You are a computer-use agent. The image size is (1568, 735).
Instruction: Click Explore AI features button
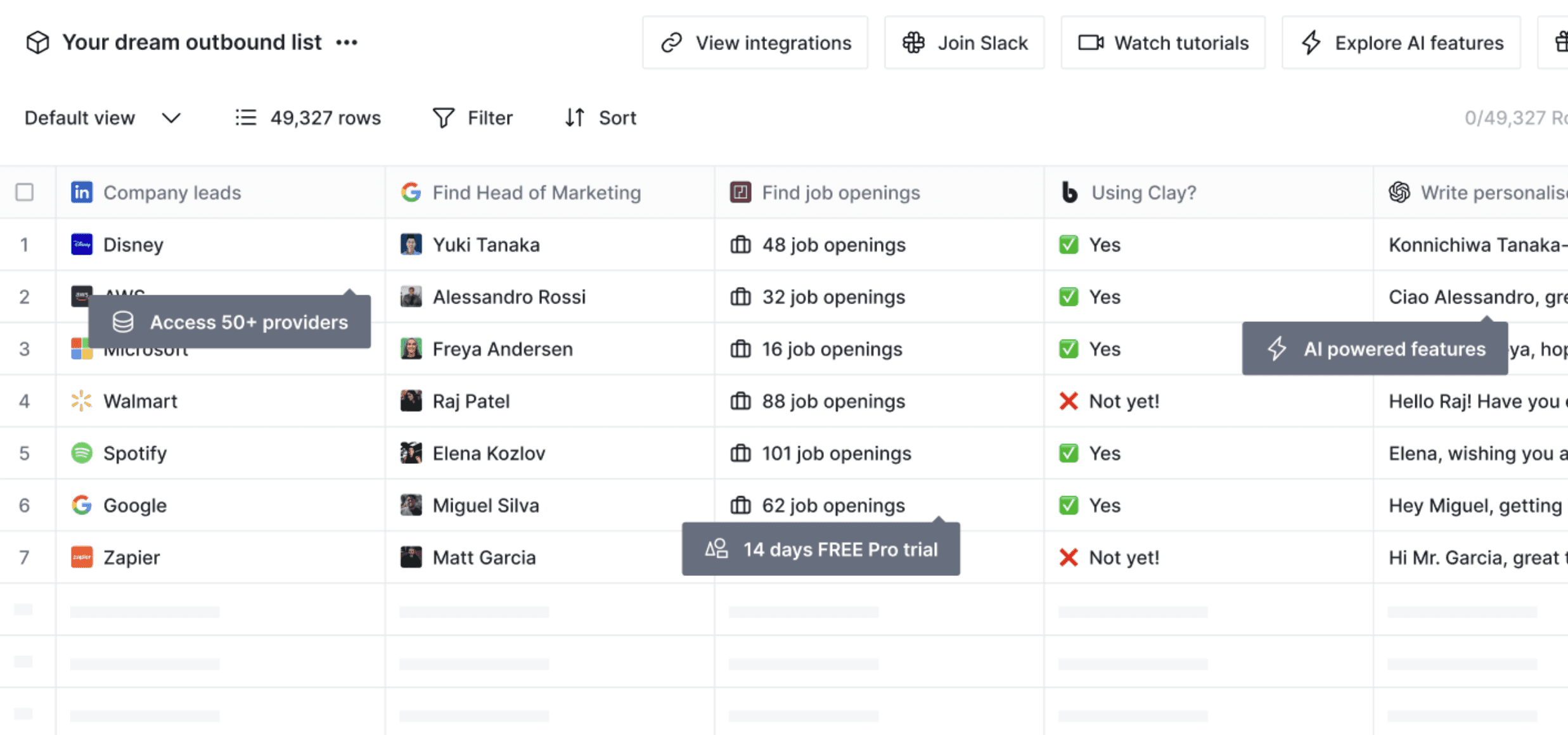pos(1401,42)
